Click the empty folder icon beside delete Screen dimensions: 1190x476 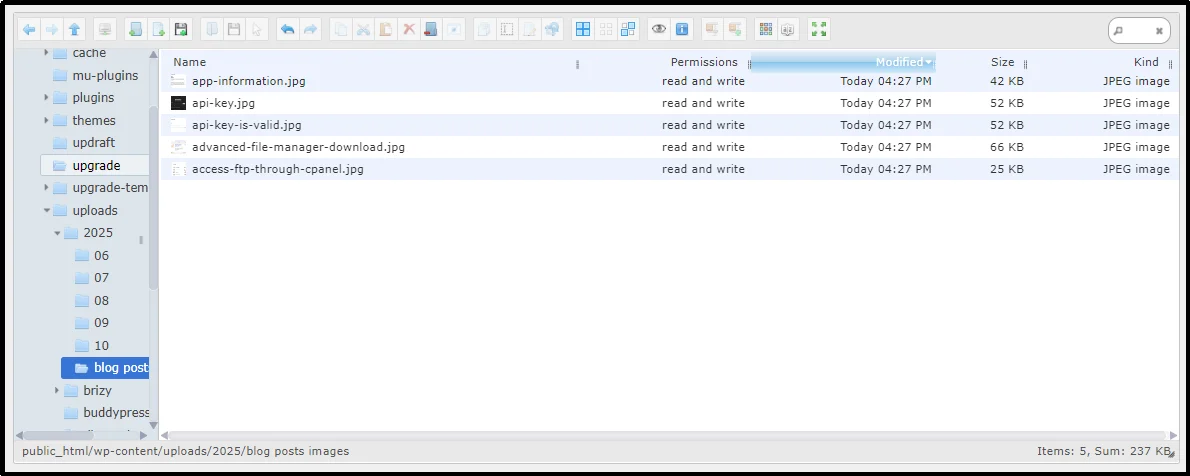431,30
